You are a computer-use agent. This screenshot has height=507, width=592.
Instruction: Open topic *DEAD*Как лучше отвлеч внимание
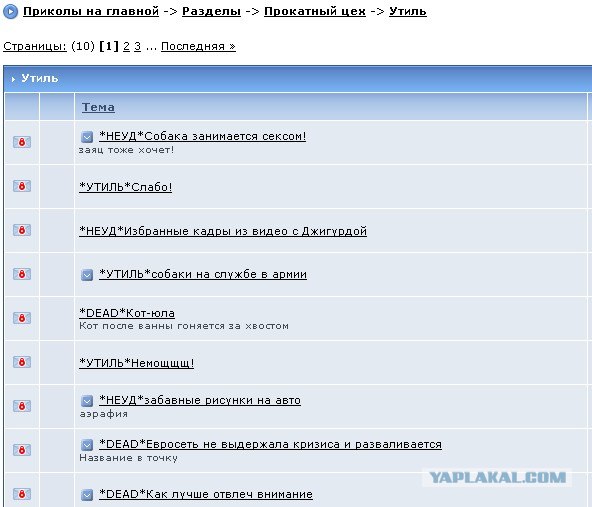coord(206,494)
